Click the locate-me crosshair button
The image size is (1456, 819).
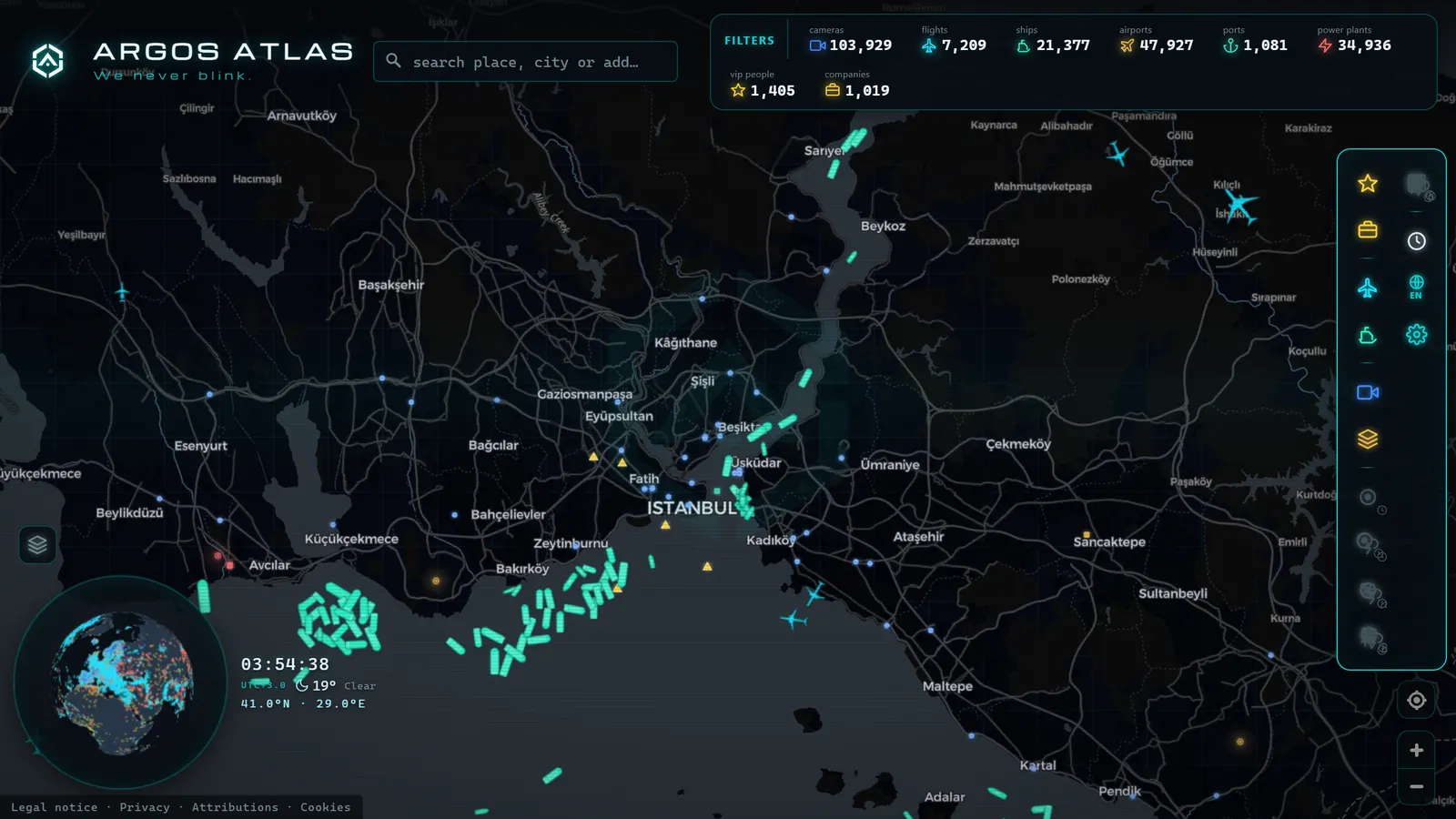point(1416,700)
